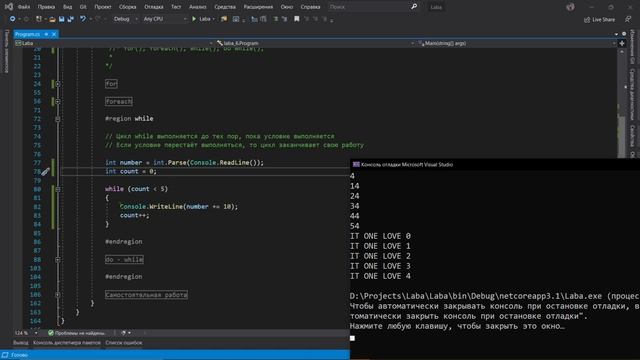Open the Отладка menu
The image size is (640, 360).
[x=153, y=7]
